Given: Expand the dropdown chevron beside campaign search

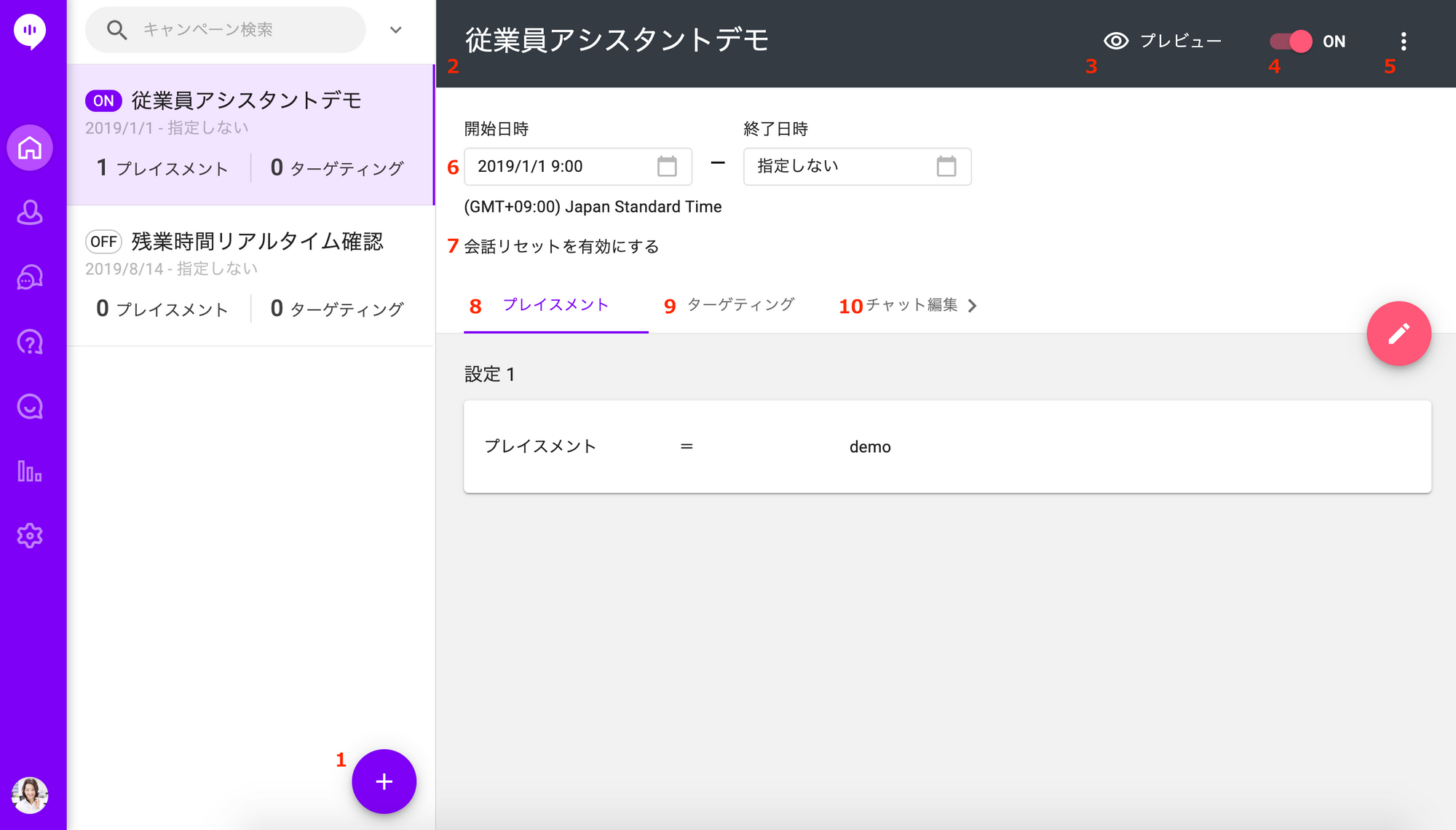Looking at the screenshot, I should (x=395, y=30).
